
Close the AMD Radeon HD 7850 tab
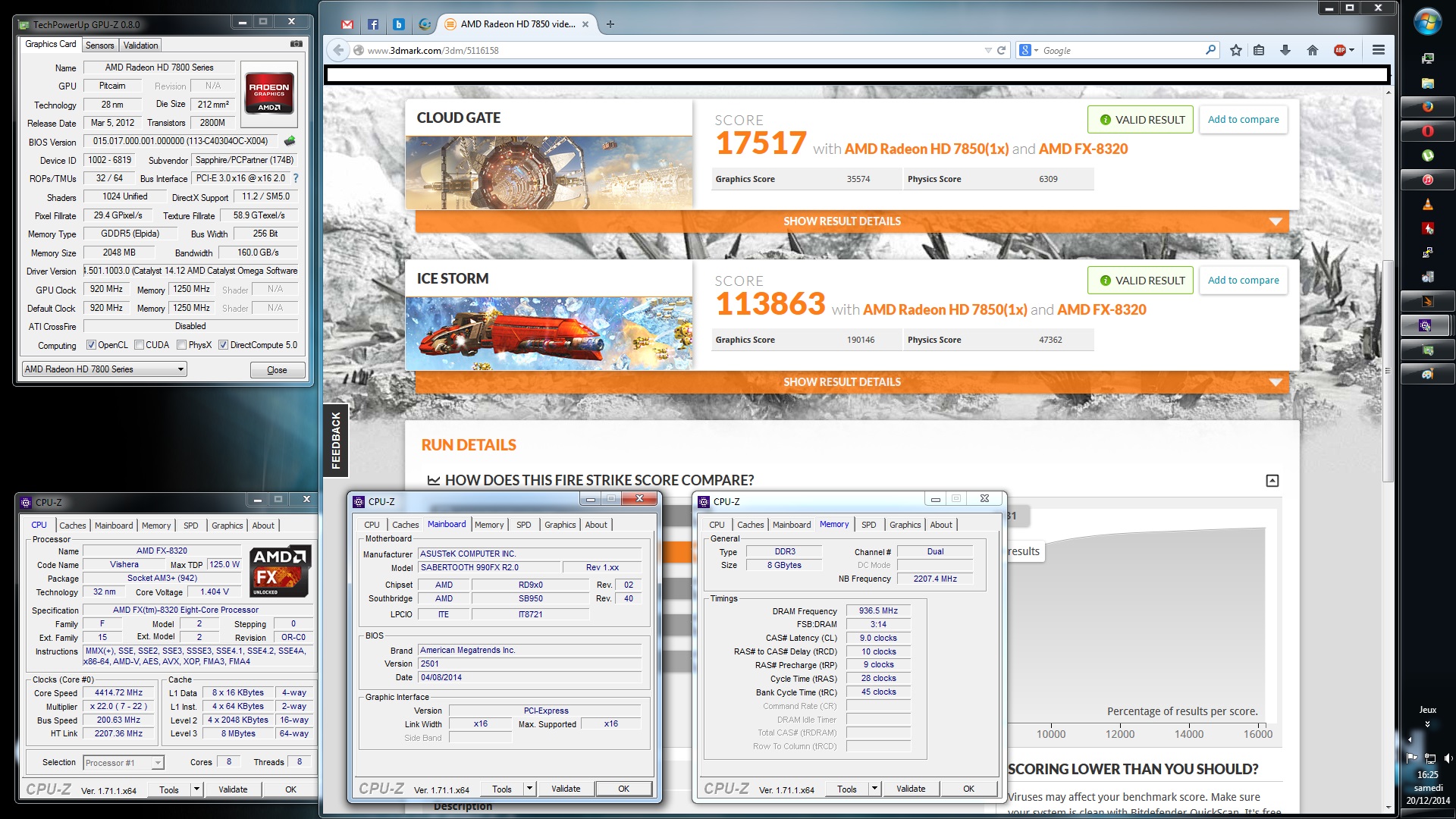point(585,24)
